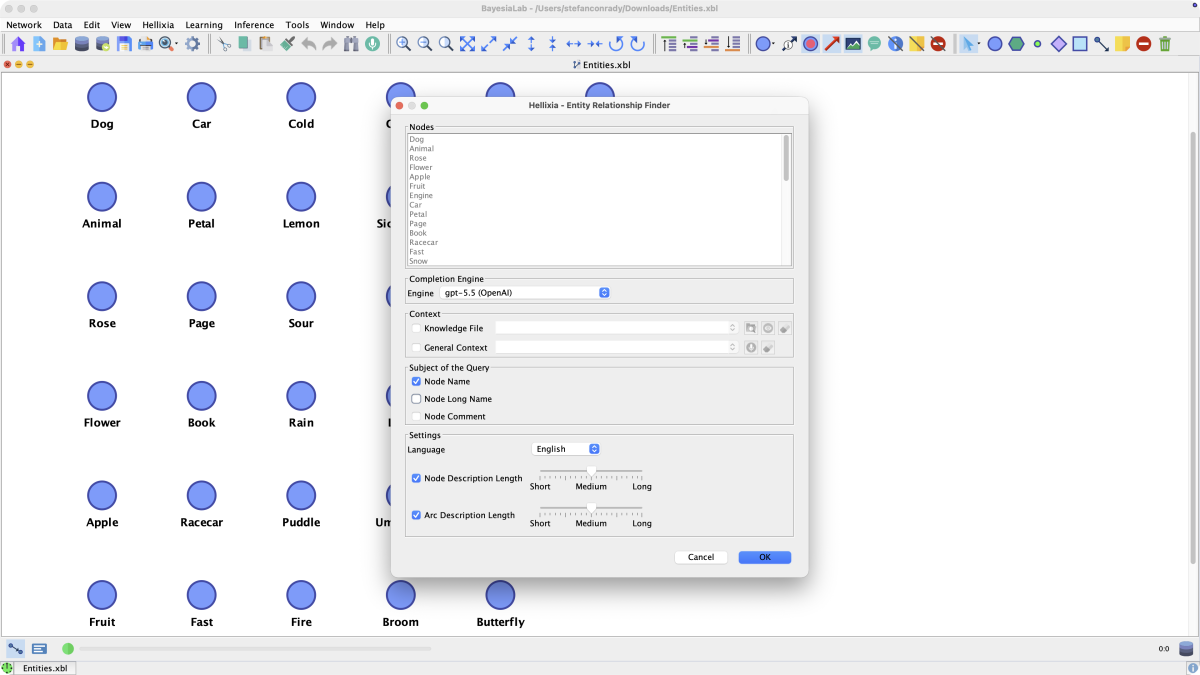Click the Print icon in the toolbar
Image resolution: width=1200 pixels, height=675 pixels.
point(145,44)
